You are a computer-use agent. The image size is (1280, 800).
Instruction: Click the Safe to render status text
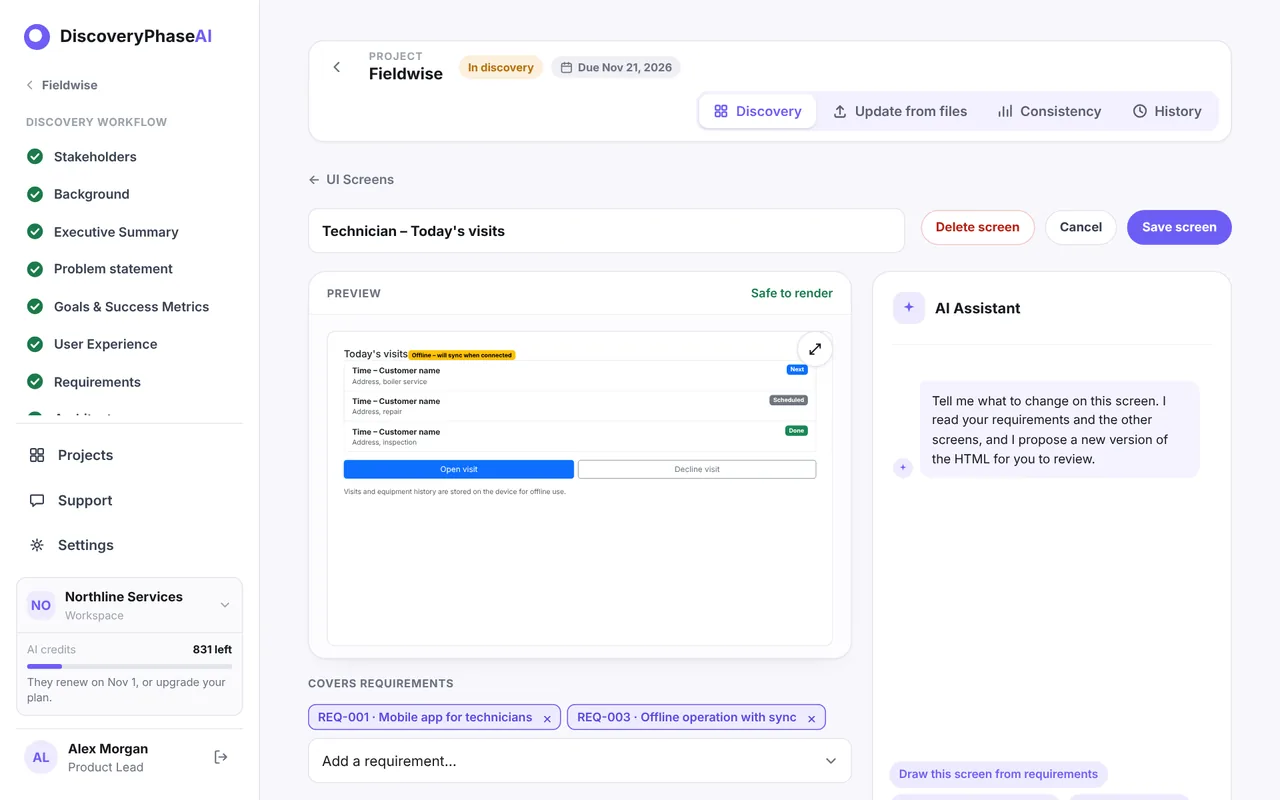(x=792, y=293)
